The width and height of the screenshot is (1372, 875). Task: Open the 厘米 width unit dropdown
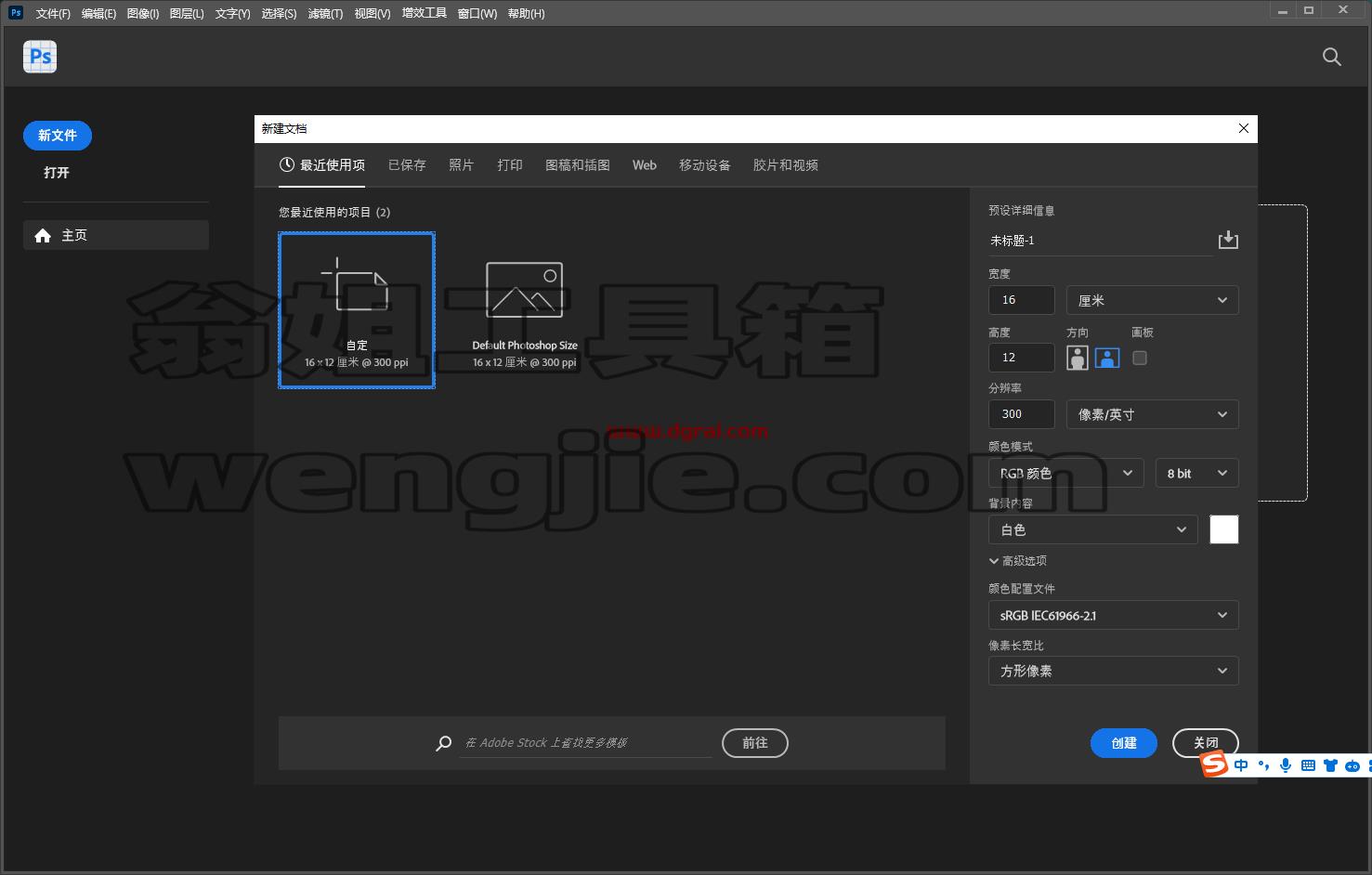(1152, 300)
